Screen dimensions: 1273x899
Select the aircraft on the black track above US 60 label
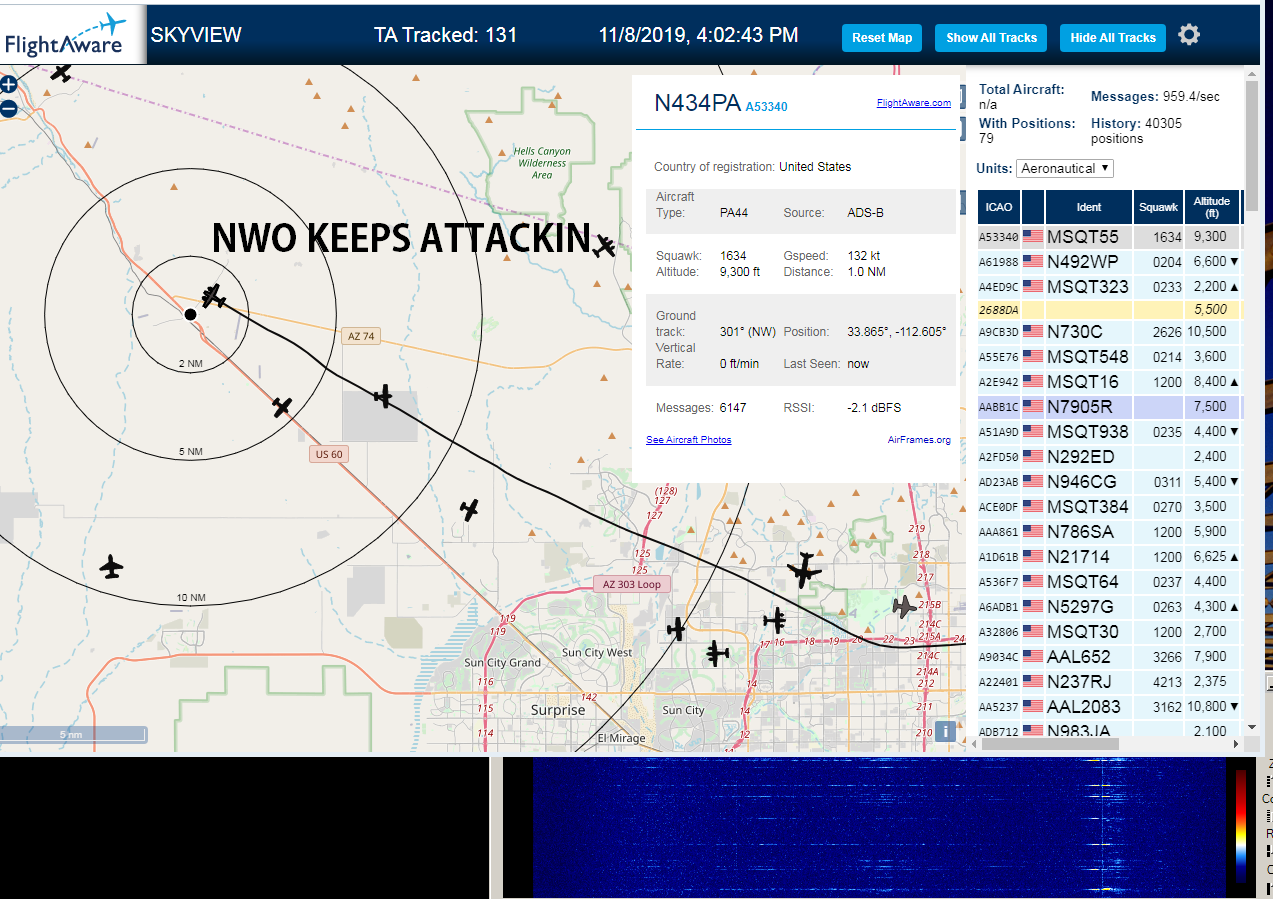point(383,396)
